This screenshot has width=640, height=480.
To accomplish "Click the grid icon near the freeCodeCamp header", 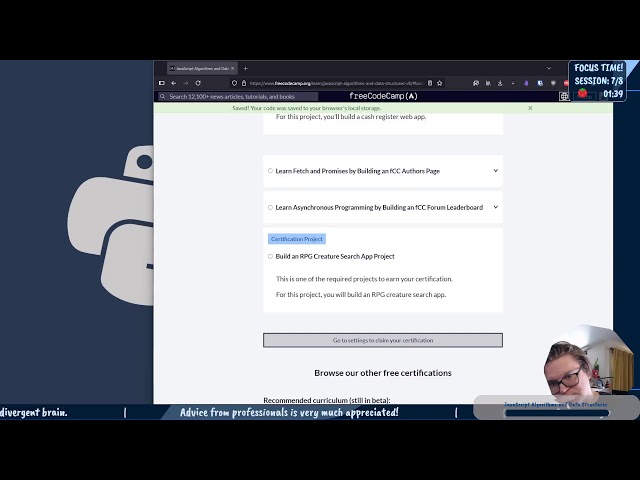I will pos(564,96).
